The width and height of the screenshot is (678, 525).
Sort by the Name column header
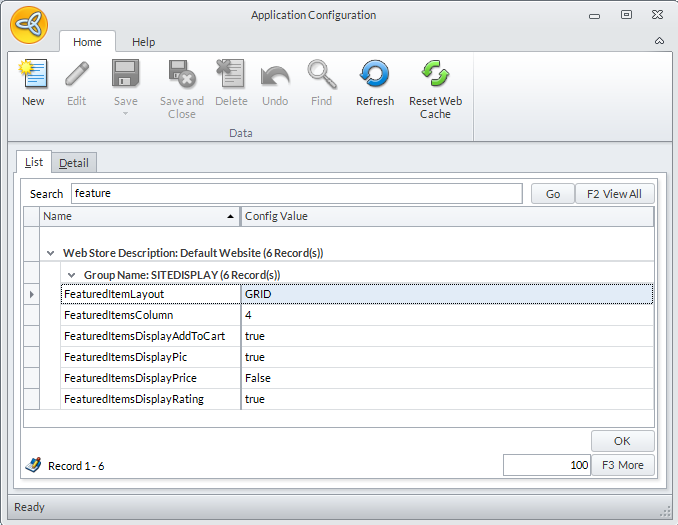139,216
